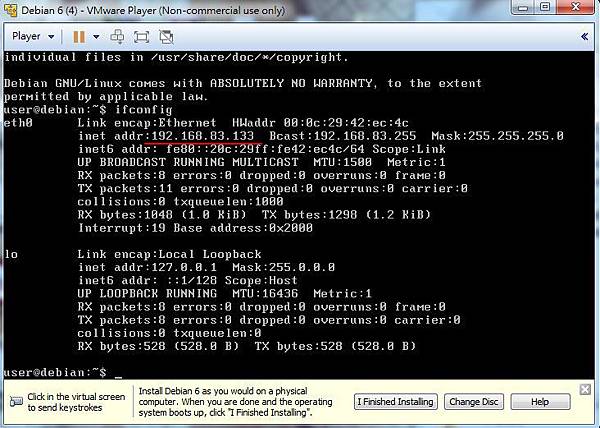Pause the virtual machine
Image resolution: width=600 pixels, height=428 pixels.
pos(79,37)
